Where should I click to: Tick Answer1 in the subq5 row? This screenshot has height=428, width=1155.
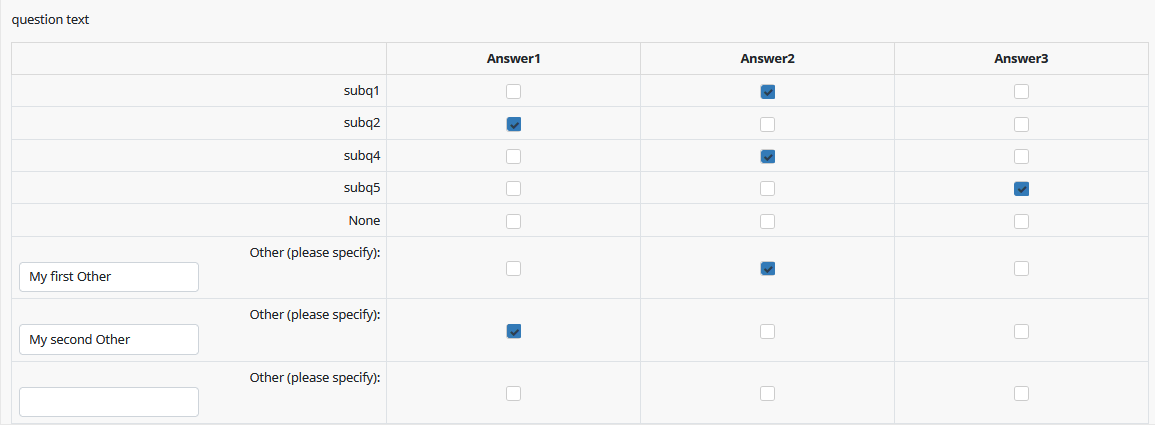(513, 189)
